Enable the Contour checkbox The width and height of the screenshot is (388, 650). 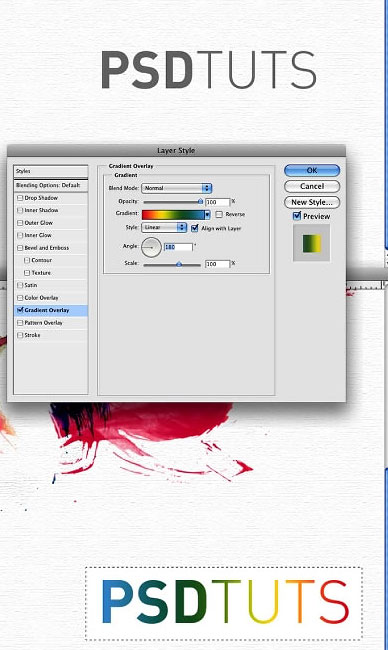click(27, 260)
